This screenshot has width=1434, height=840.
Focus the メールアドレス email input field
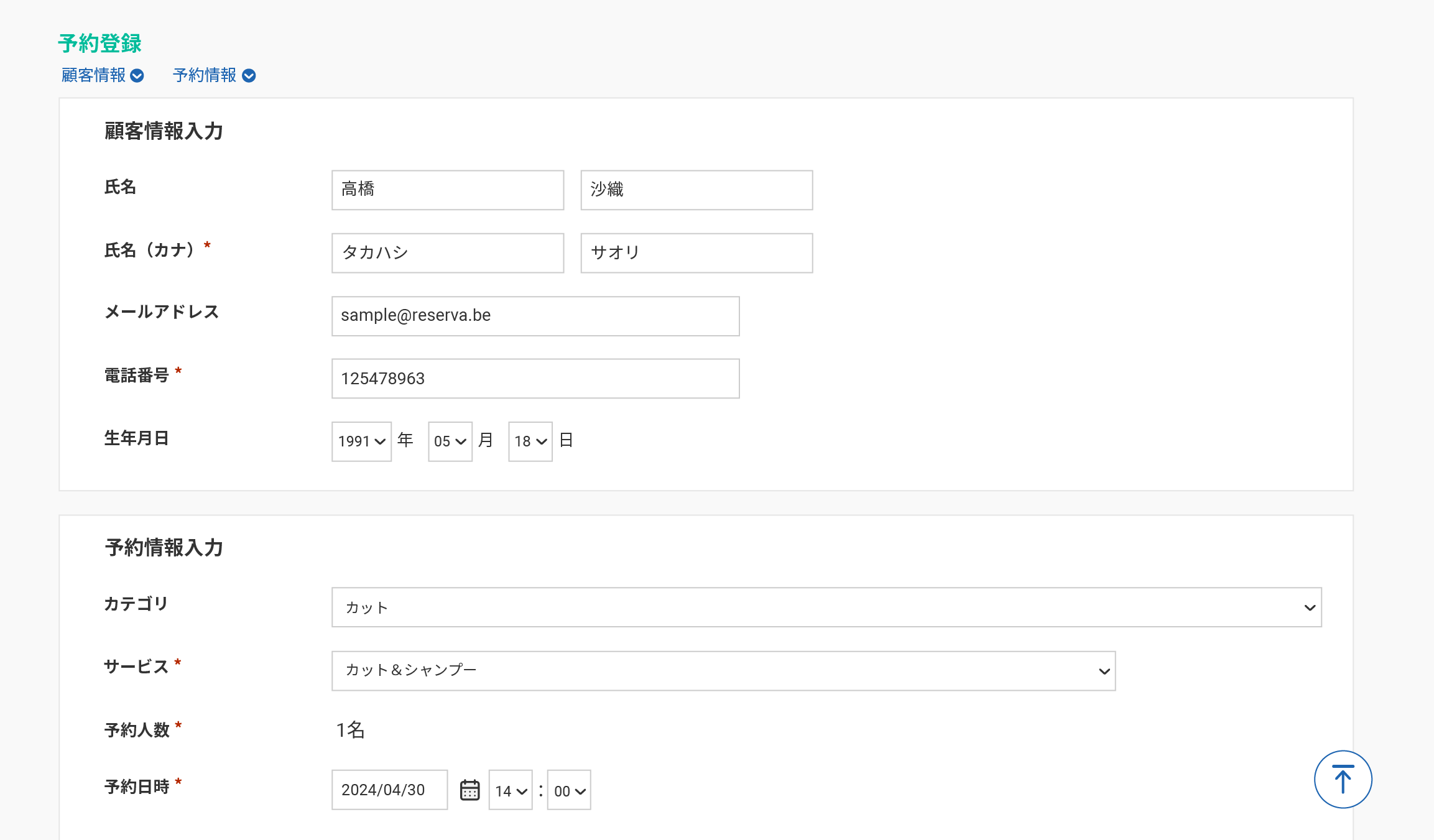[535, 316]
